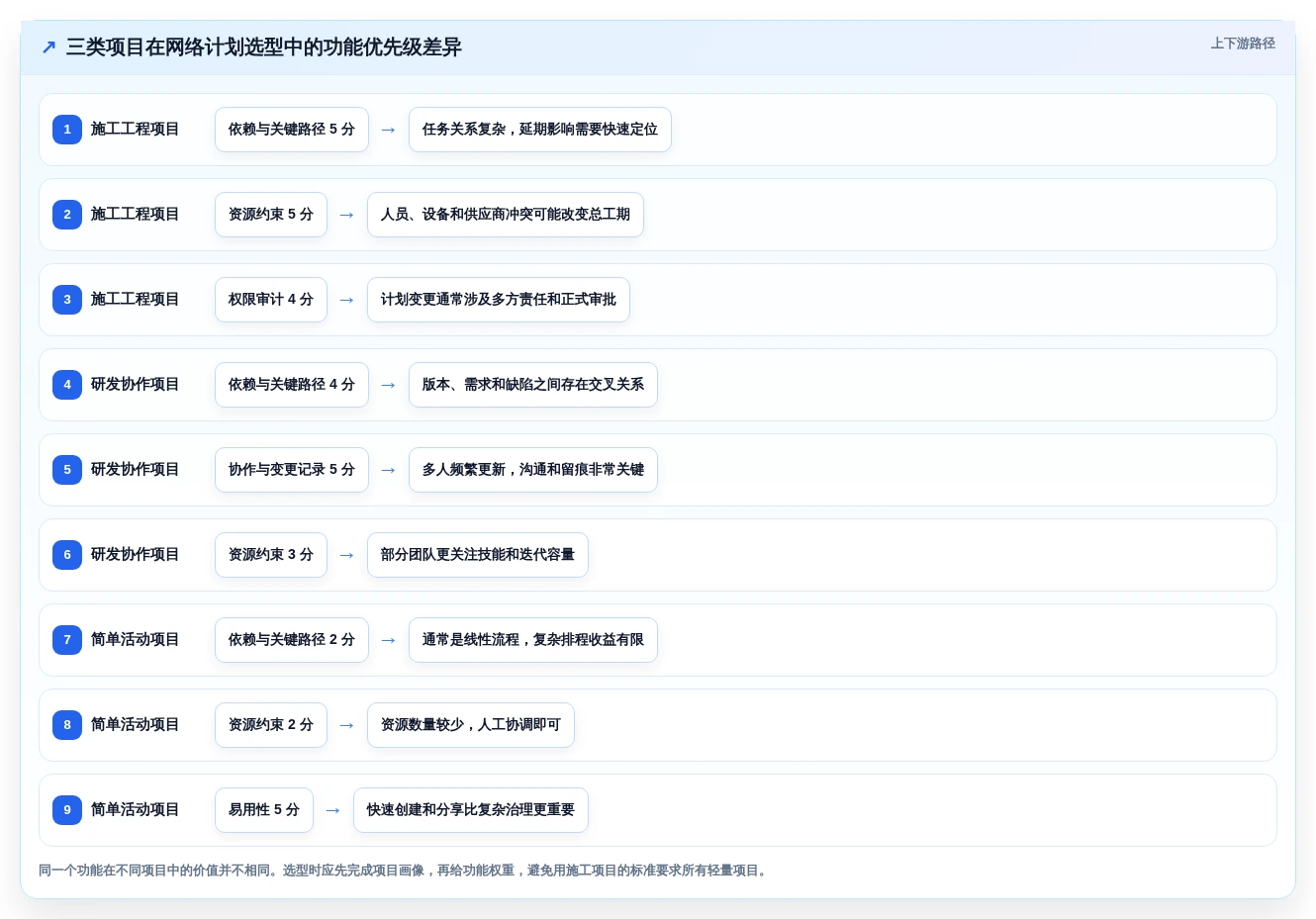Click 资源数量较少，人工协调即可
1316x919 pixels.
[x=471, y=725]
